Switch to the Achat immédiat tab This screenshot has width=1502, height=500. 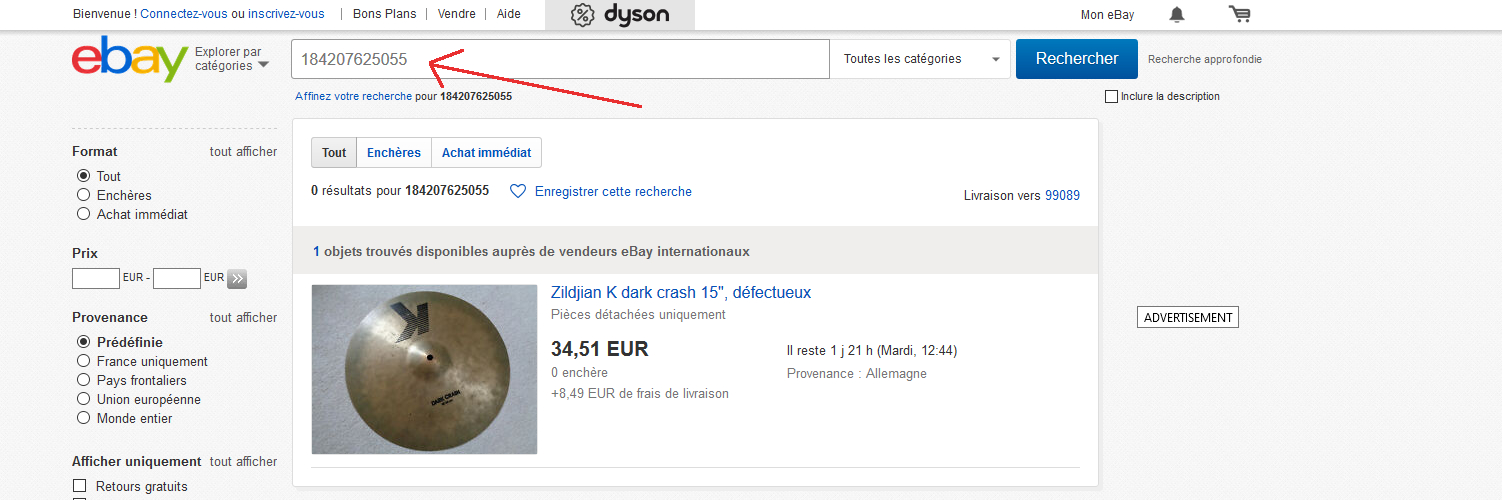487,153
